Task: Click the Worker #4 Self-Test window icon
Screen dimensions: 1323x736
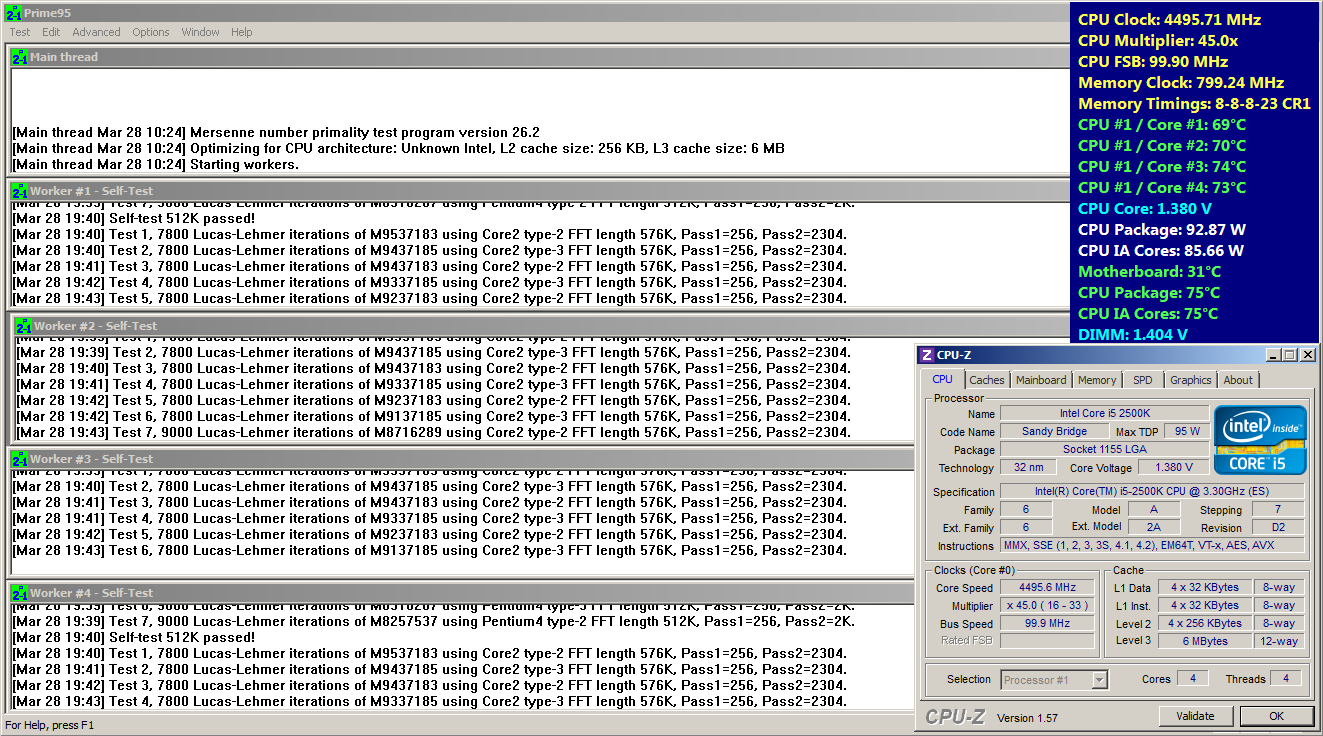Action: (19, 593)
